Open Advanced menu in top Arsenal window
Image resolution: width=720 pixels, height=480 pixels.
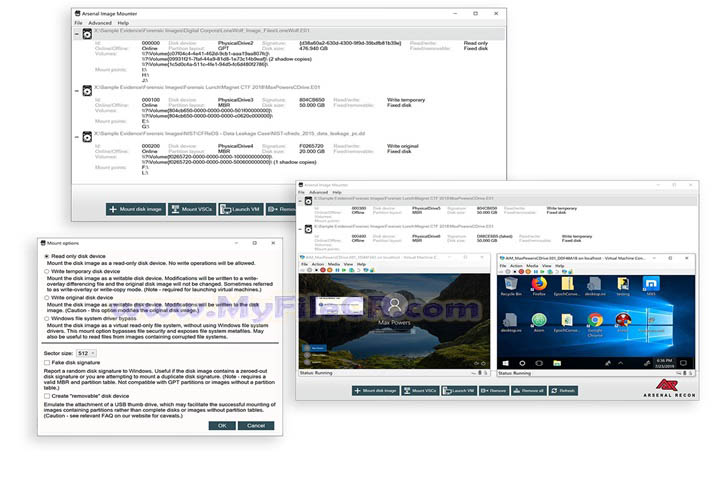click(x=100, y=23)
